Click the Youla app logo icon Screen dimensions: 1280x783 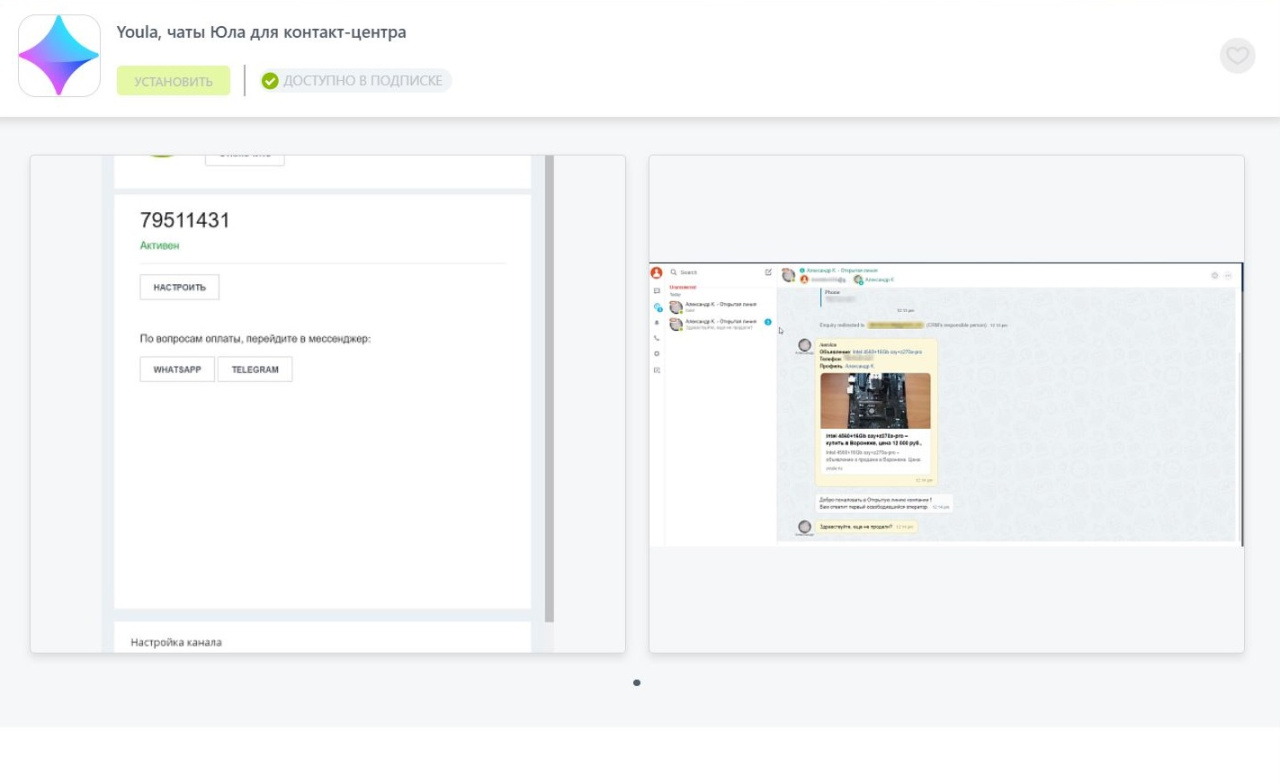(59, 55)
